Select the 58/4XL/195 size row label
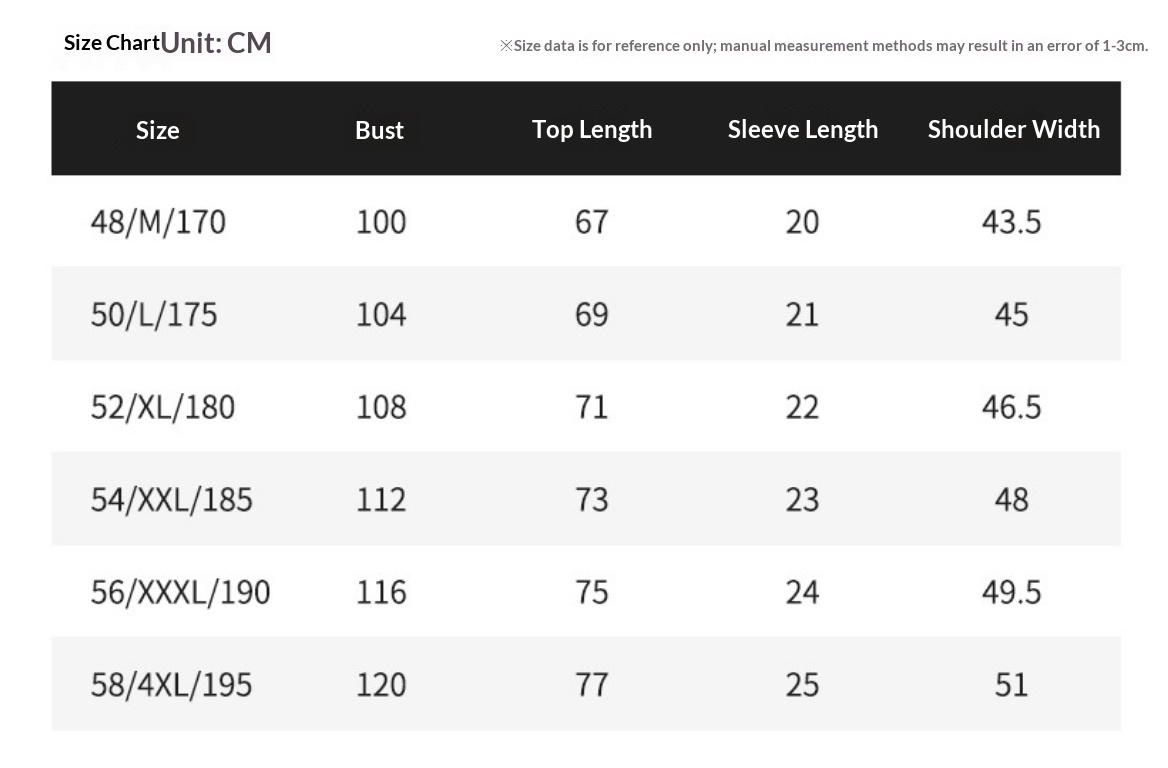Image resolution: width=1168 pixels, height=768 pixels. pyautogui.click(x=172, y=685)
